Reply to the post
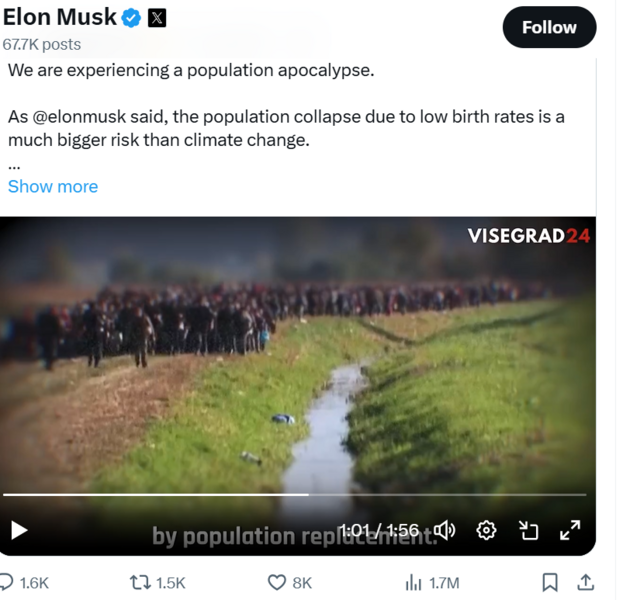Viewport: 623px width, 600px height. click(x=8, y=582)
